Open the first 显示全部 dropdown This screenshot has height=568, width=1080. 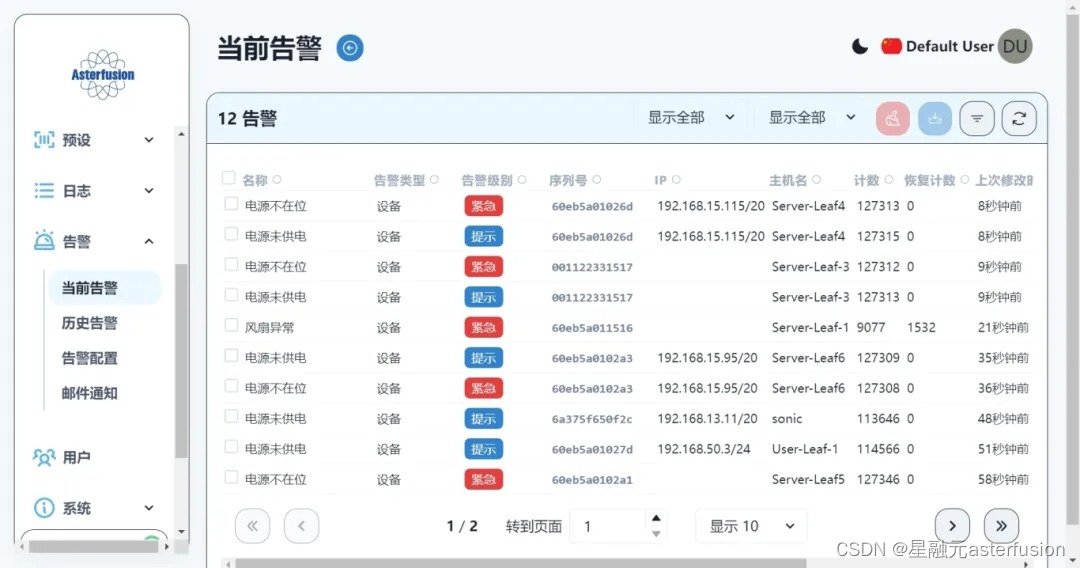click(691, 118)
